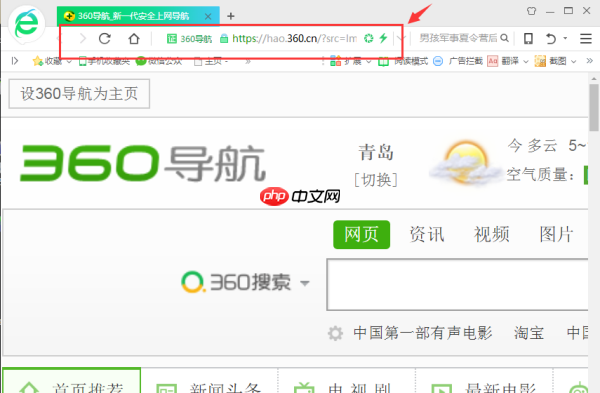The height and width of the screenshot is (393, 600).
Task: Click the green circular compatibility icon
Action: point(368,38)
